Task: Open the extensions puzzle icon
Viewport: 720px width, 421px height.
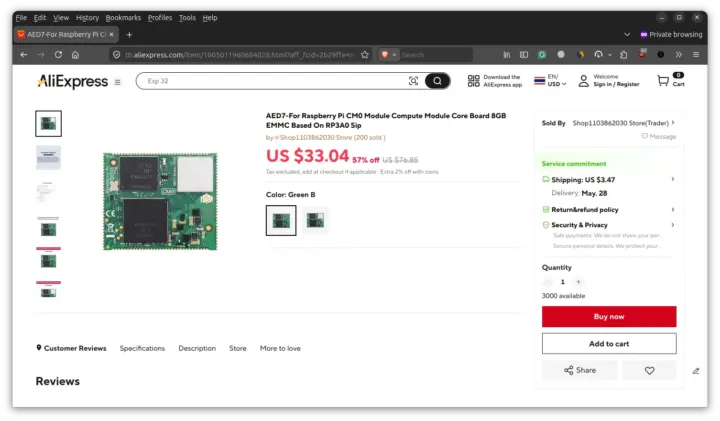Action: 624,55
